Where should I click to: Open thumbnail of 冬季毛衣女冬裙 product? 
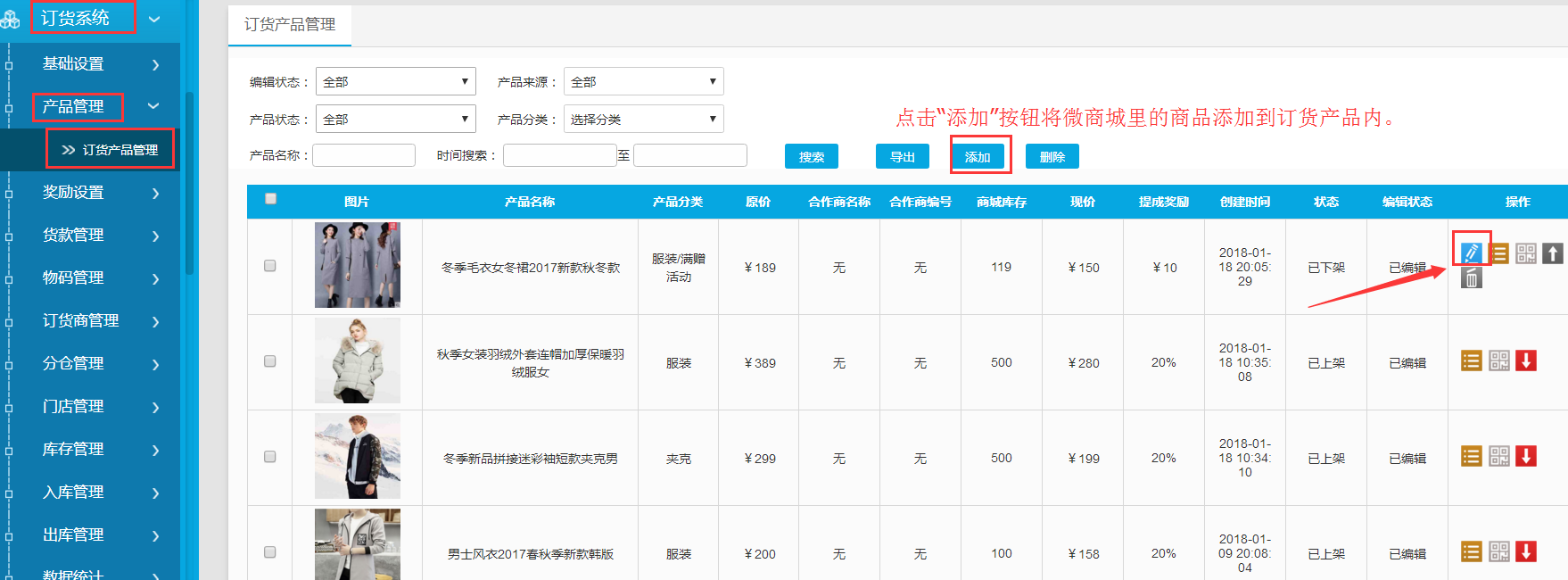click(358, 265)
